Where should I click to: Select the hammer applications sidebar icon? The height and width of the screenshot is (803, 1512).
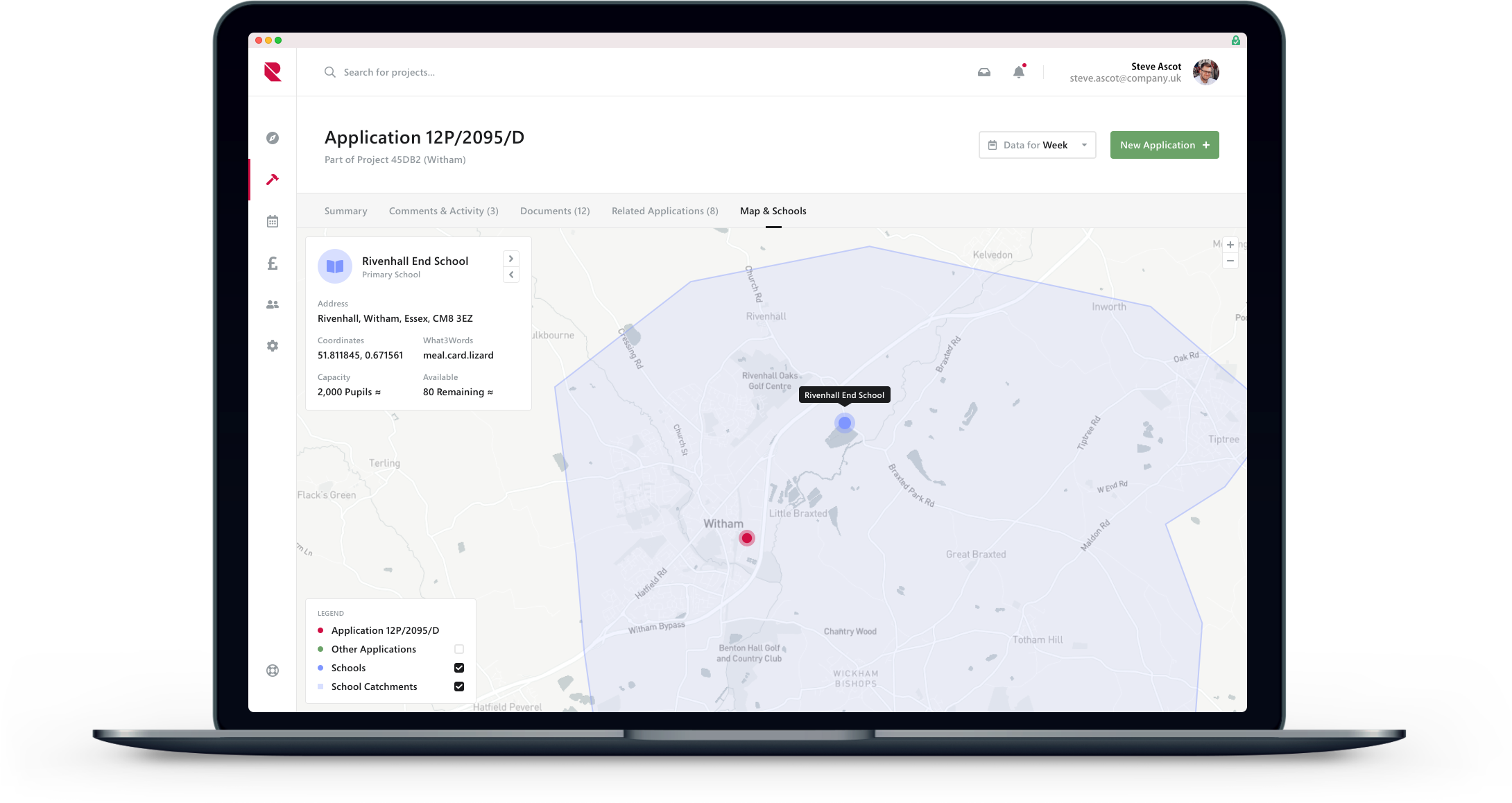coord(273,180)
